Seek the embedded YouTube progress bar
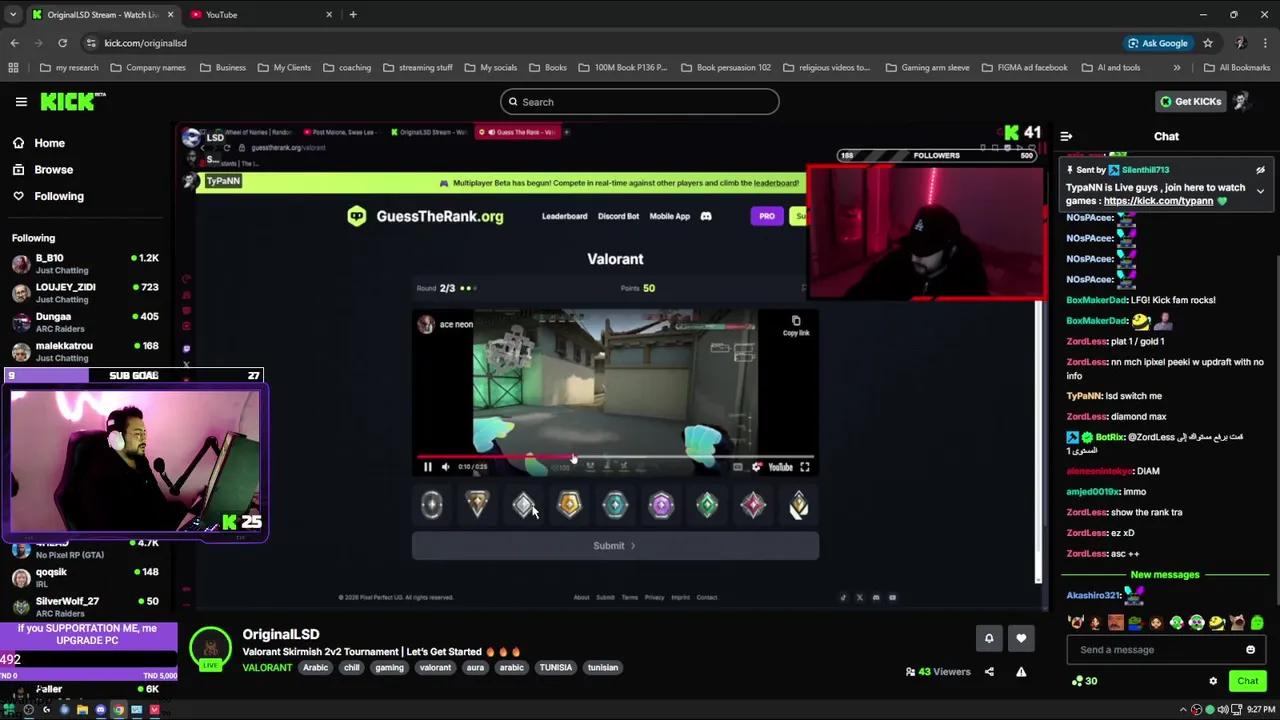Screen dimensions: 1280x720 coord(615,458)
